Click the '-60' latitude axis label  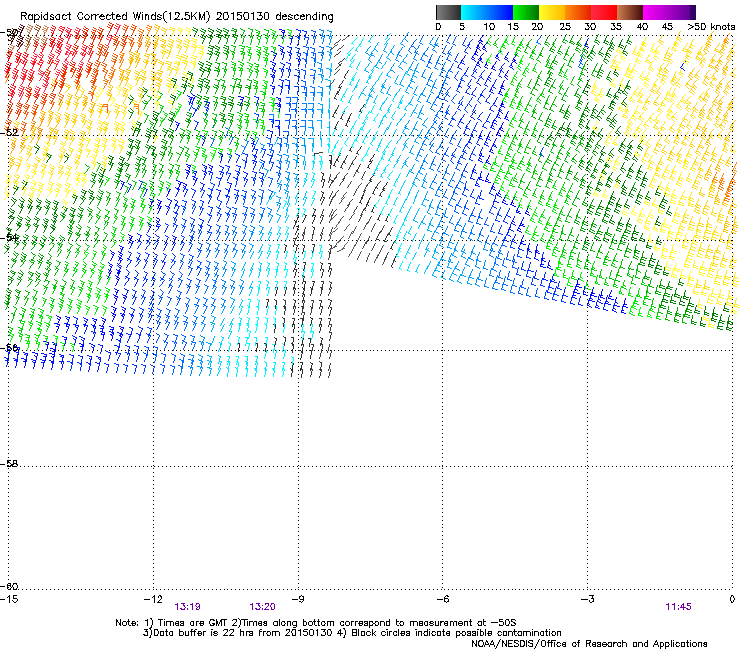[9, 586]
